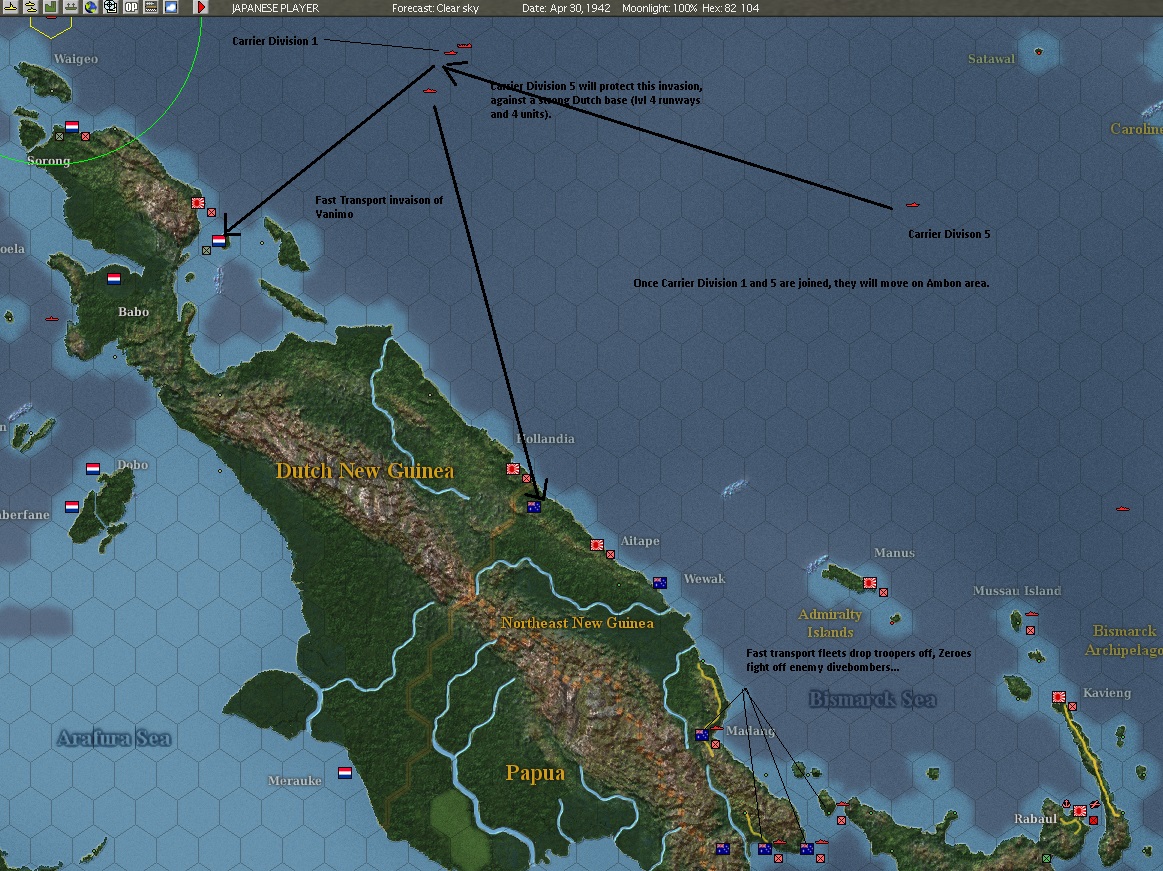This screenshot has width=1163, height=871.
Task: Select the Dutch flag base at Sorong
Action: 72,127
